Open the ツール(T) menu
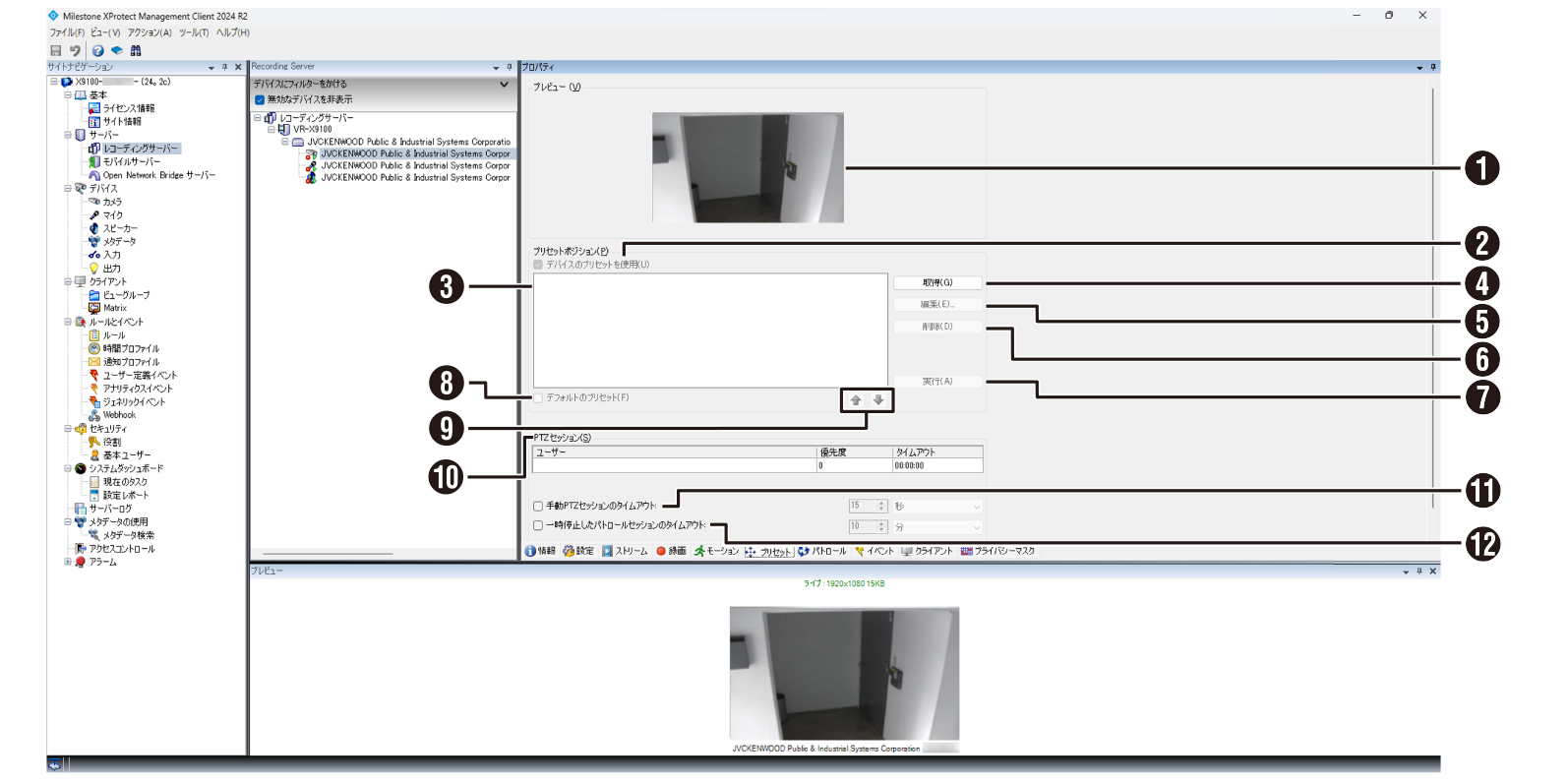This screenshot has width=1568, height=784. tap(194, 32)
